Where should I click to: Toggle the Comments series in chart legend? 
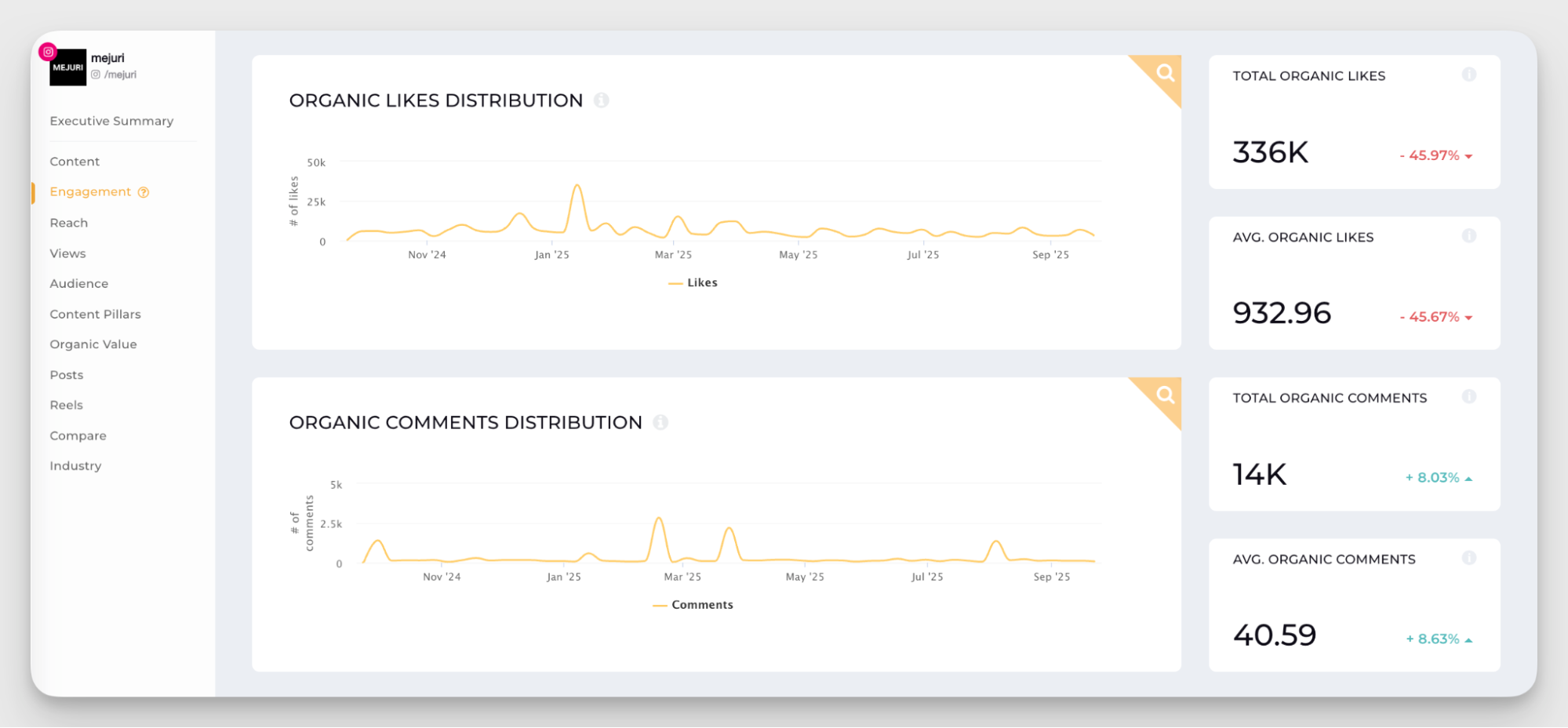(693, 605)
